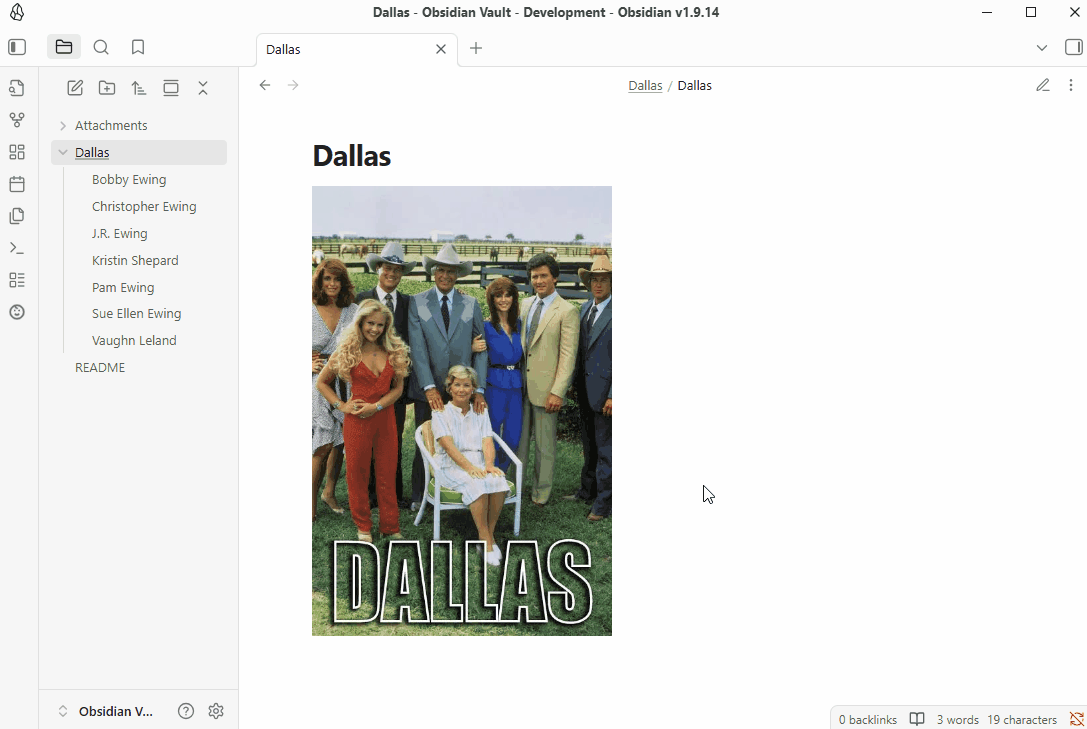
Task: Open the tab list dropdown arrow
Action: tap(1042, 48)
